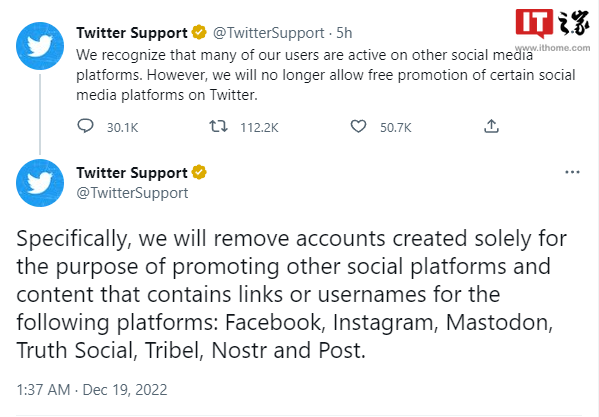
Task: Click the reply speech bubble icon
Action: click(85, 126)
